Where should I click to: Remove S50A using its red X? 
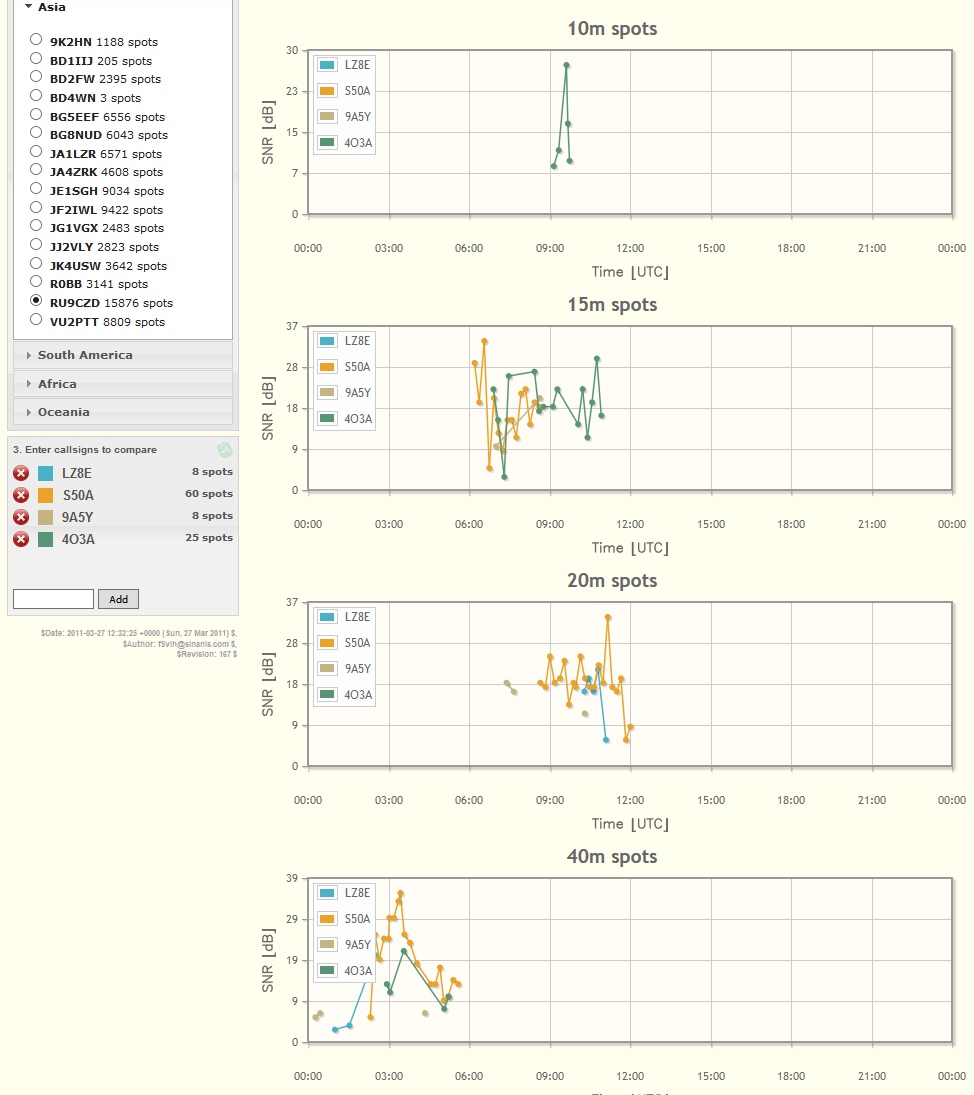(21, 495)
